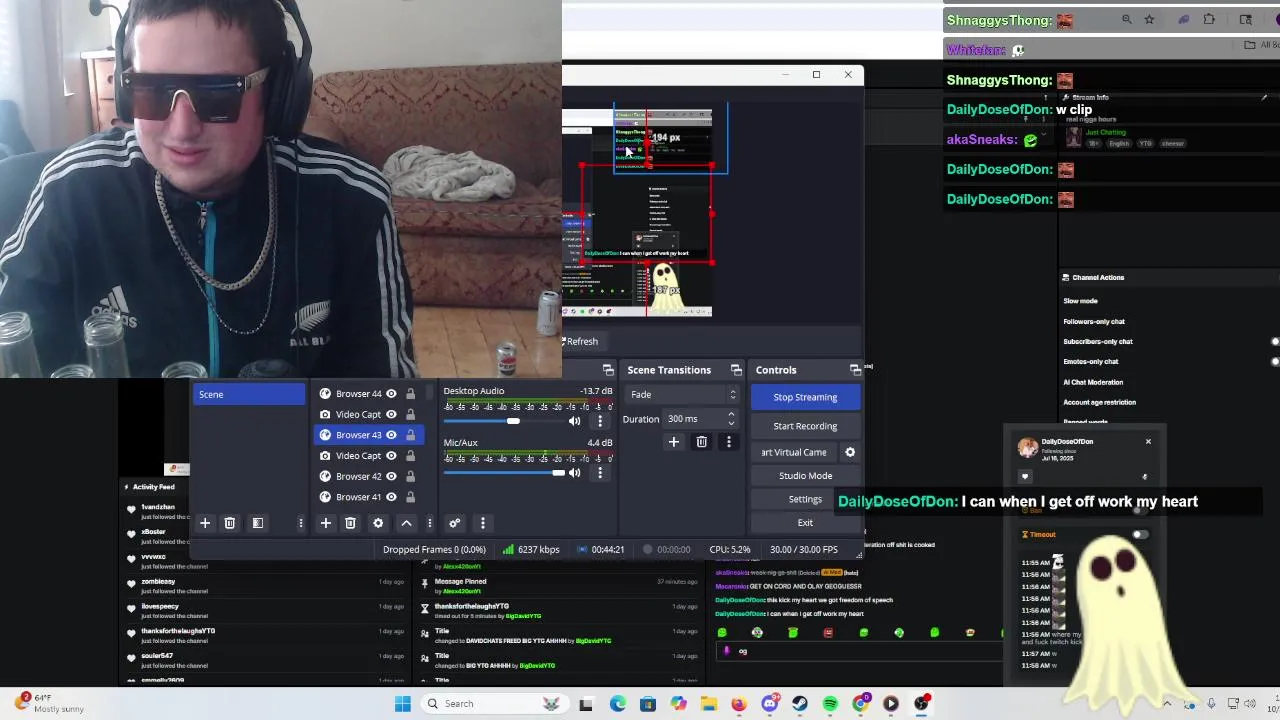Open Fade transition dropdown
Viewport: 1280px width, 720px height.
coord(682,395)
